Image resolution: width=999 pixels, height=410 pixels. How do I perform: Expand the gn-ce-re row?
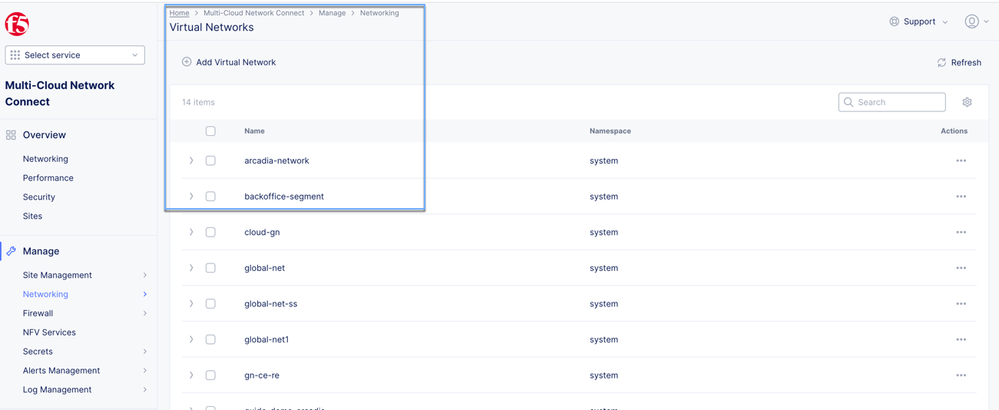[191, 375]
